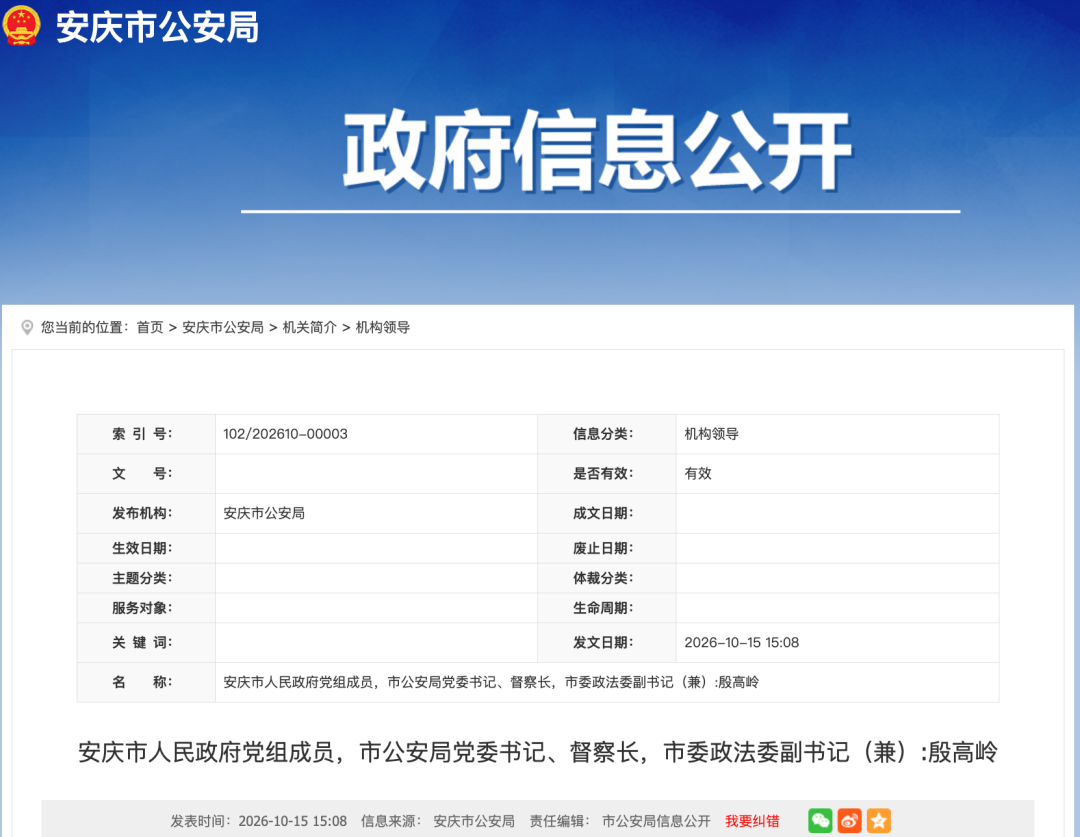
Task: Click the 政府信息公开 banner heading
Action: coord(598,150)
